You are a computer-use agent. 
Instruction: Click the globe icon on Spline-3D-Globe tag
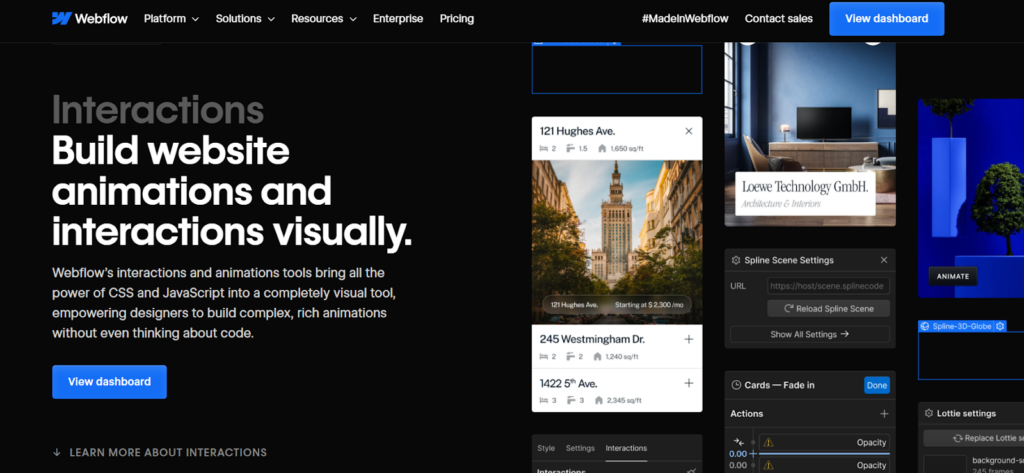925,326
